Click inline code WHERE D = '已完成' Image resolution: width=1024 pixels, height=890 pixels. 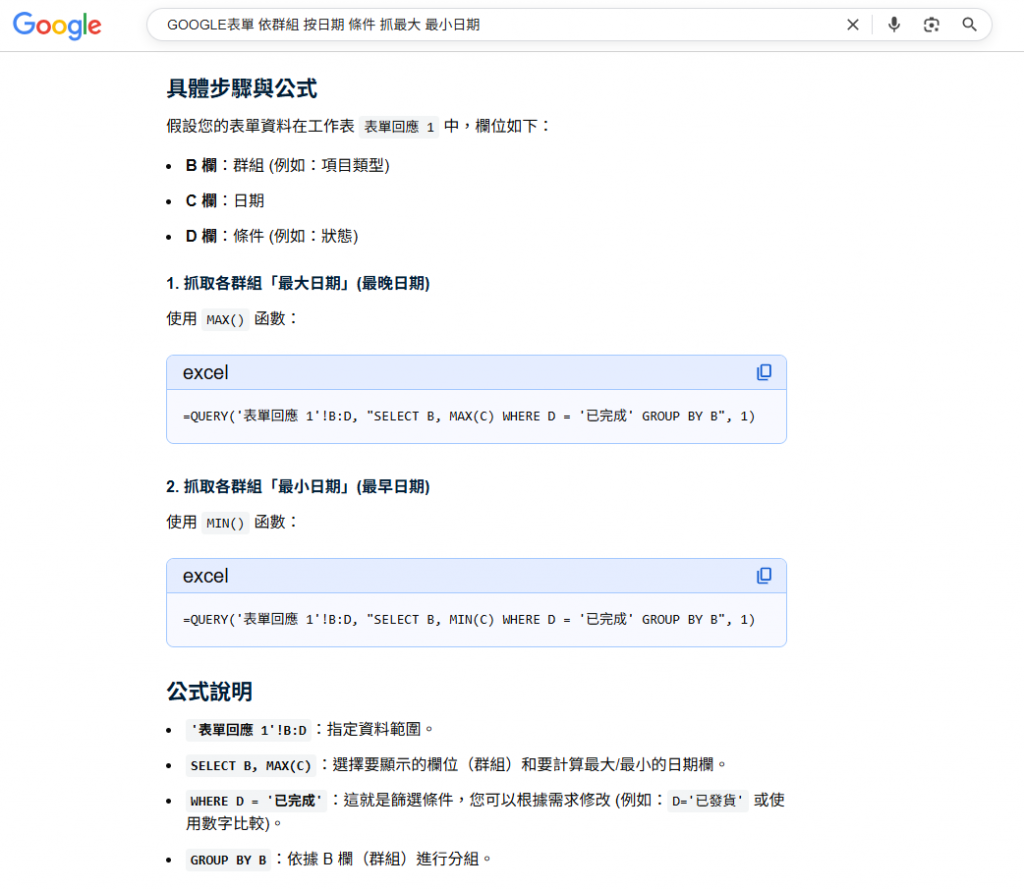click(x=256, y=801)
